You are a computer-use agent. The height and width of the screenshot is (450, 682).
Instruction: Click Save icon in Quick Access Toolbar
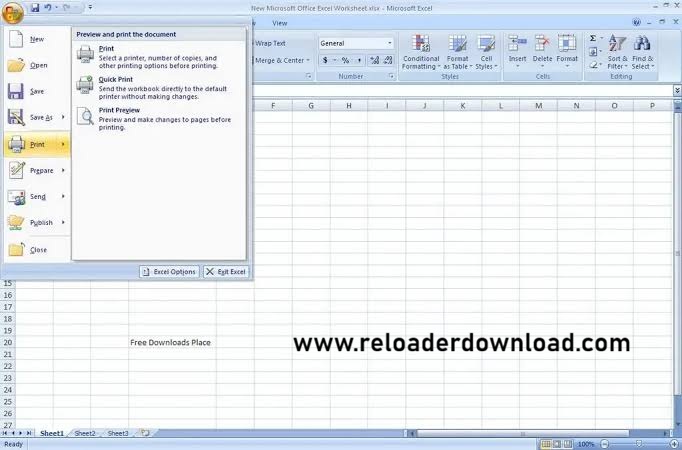pyautogui.click(x=35, y=7)
